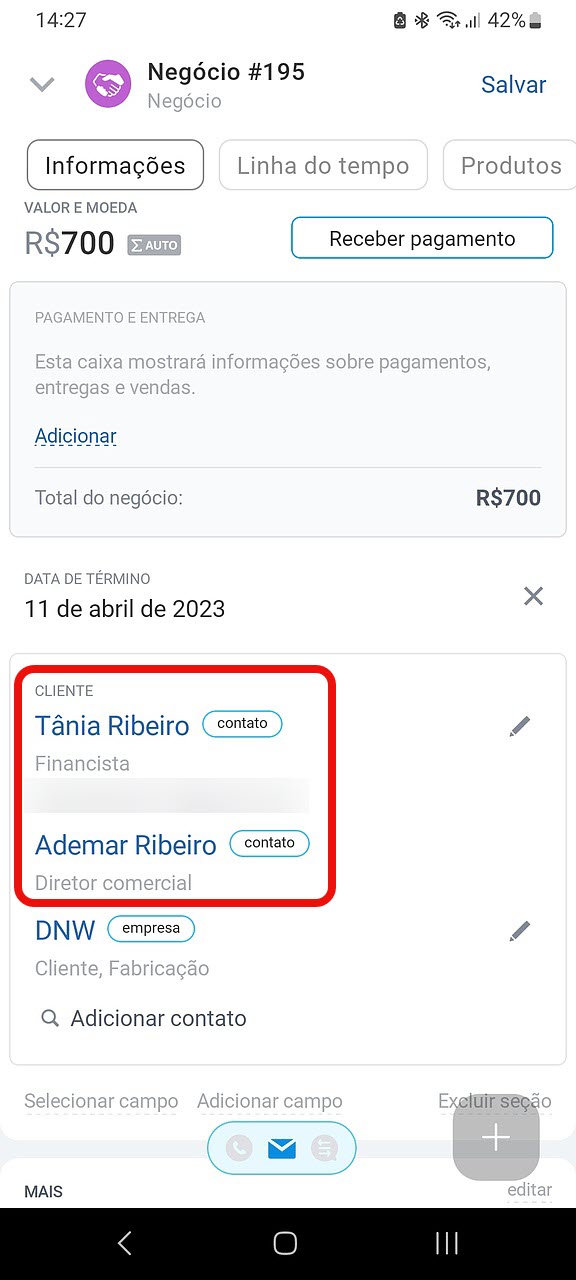Tap the purple handshake deal icon
The width and height of the screenshot is (576, 1280).
[108, 85]
